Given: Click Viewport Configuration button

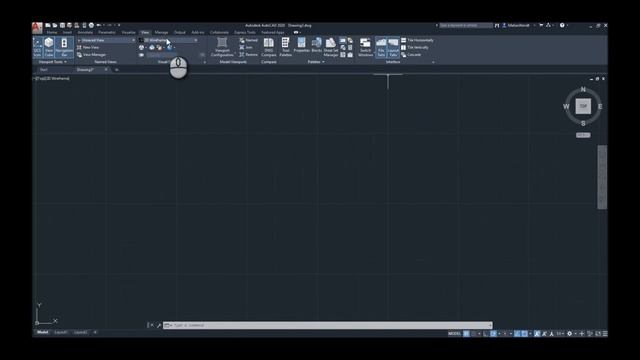Looking at the screenshot, I should (222, 47).
